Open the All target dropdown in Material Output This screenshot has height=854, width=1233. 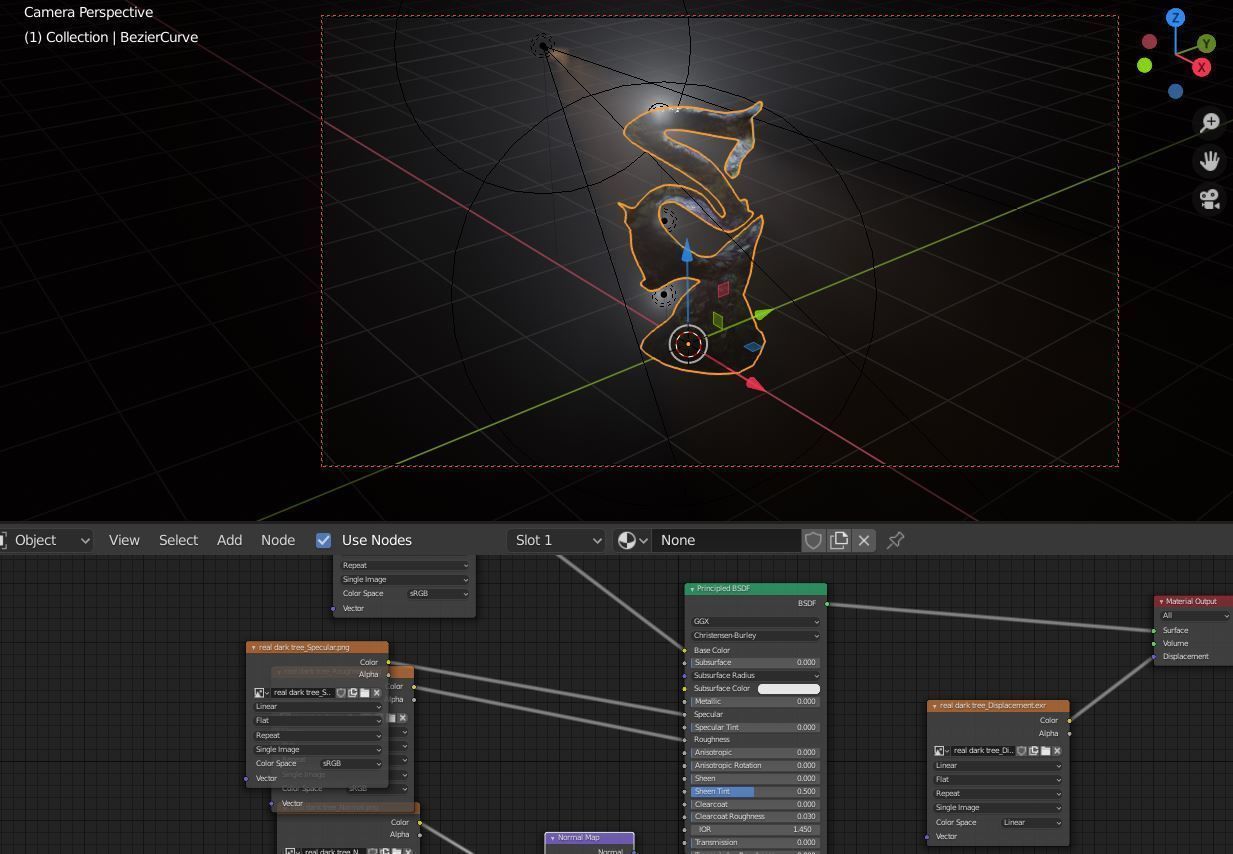pyautogui.click(x=1195, y=615)
